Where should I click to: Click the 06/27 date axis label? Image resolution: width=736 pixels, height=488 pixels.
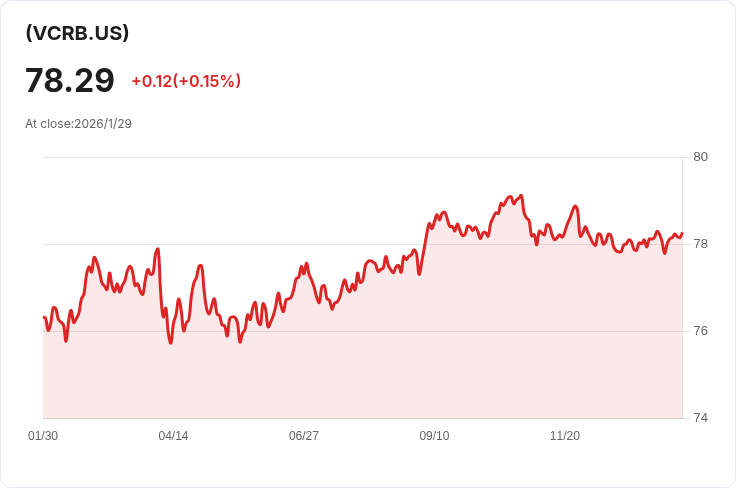point(304,436)
